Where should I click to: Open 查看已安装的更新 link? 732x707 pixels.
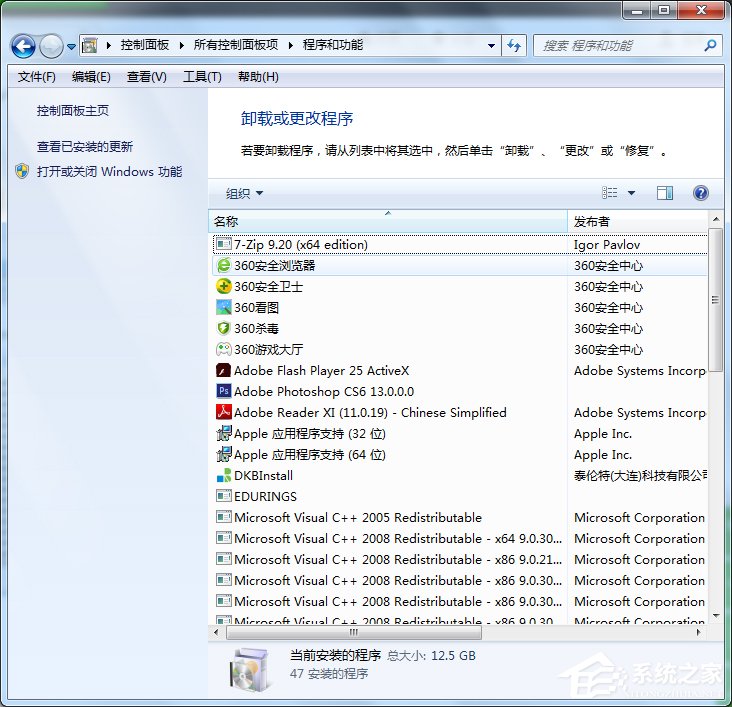coord(85,147)
